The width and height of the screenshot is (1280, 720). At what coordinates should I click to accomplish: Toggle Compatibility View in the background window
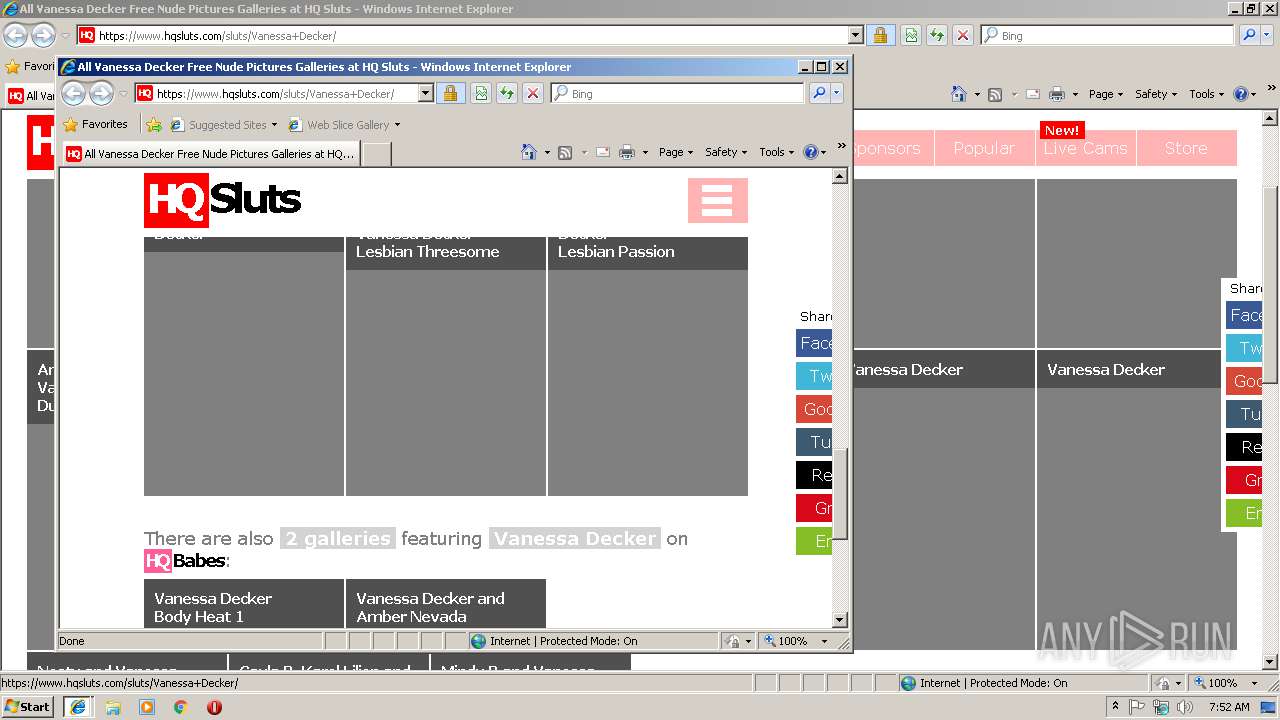click(911, 35)
